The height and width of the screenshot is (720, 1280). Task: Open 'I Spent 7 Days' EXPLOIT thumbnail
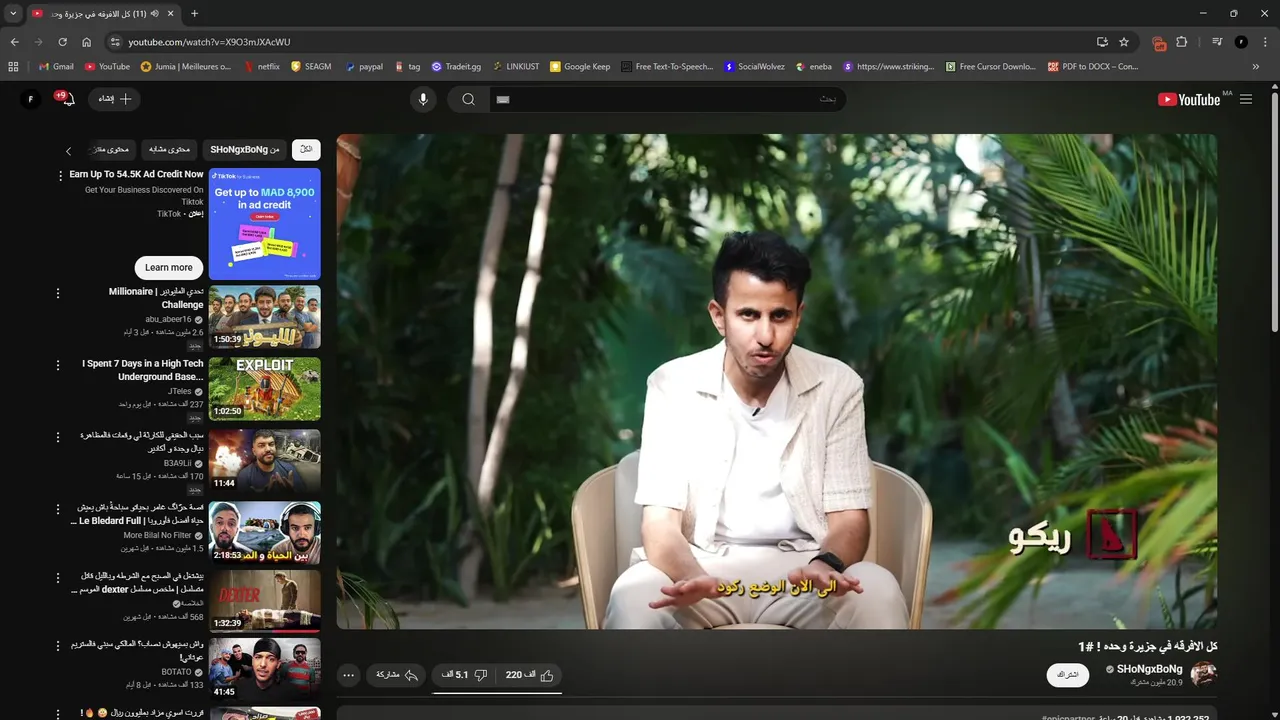point(264,389)
